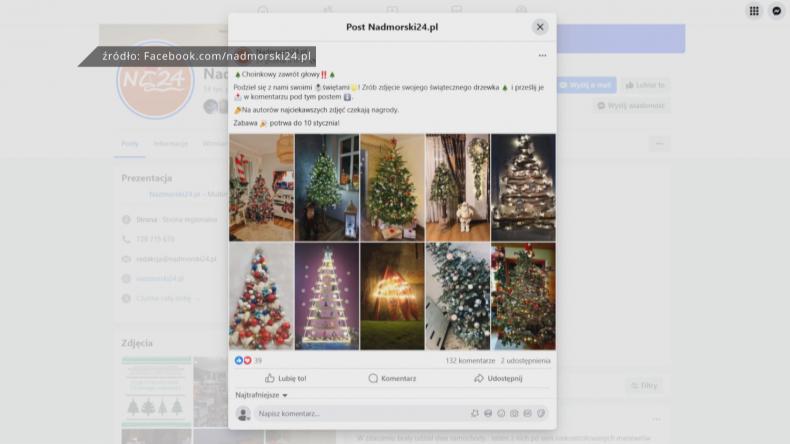Open the neon sign photo in bottom row
790x444 pixels.
pos(392,297)
